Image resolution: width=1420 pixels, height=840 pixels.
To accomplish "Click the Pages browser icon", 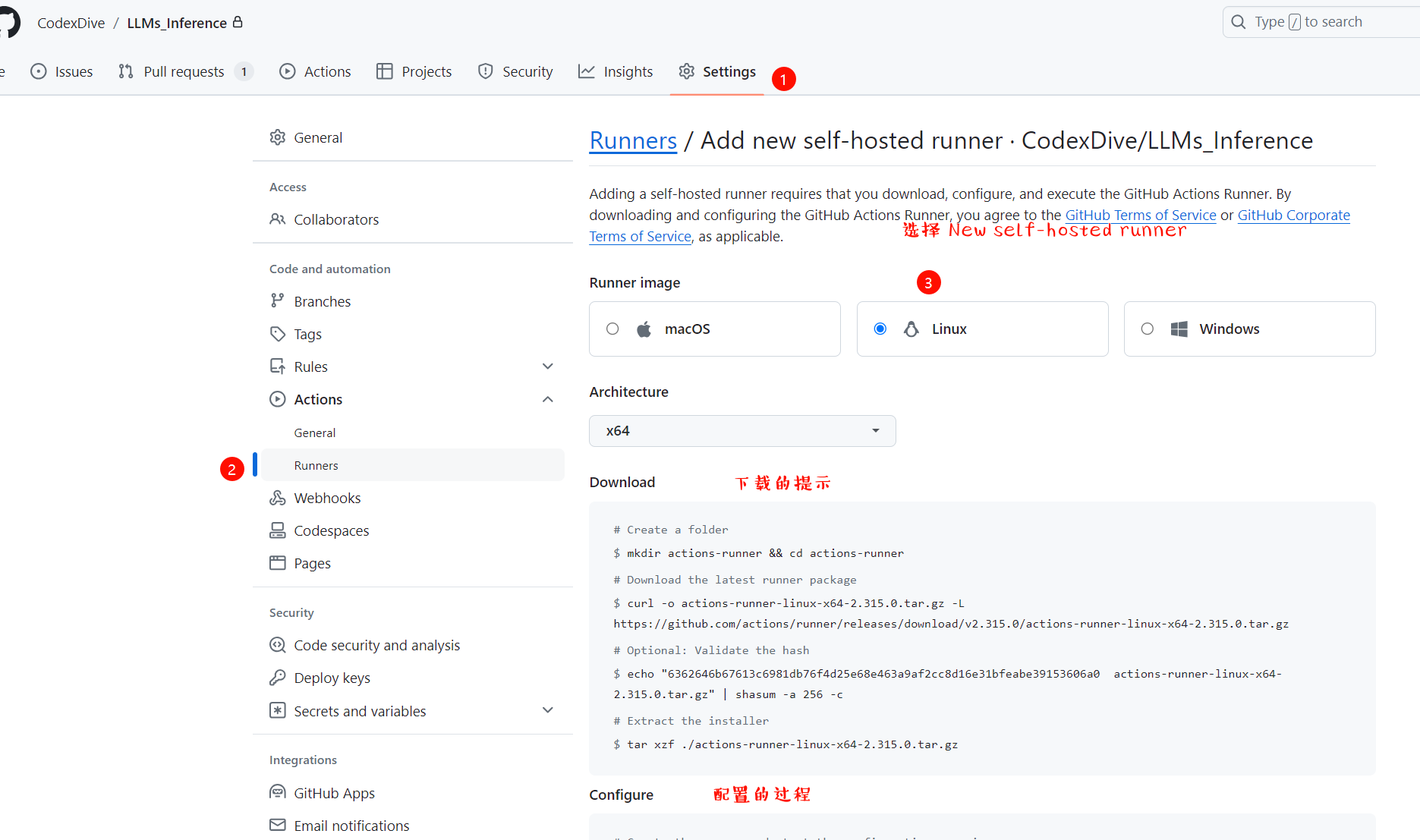I will point(278,563).
